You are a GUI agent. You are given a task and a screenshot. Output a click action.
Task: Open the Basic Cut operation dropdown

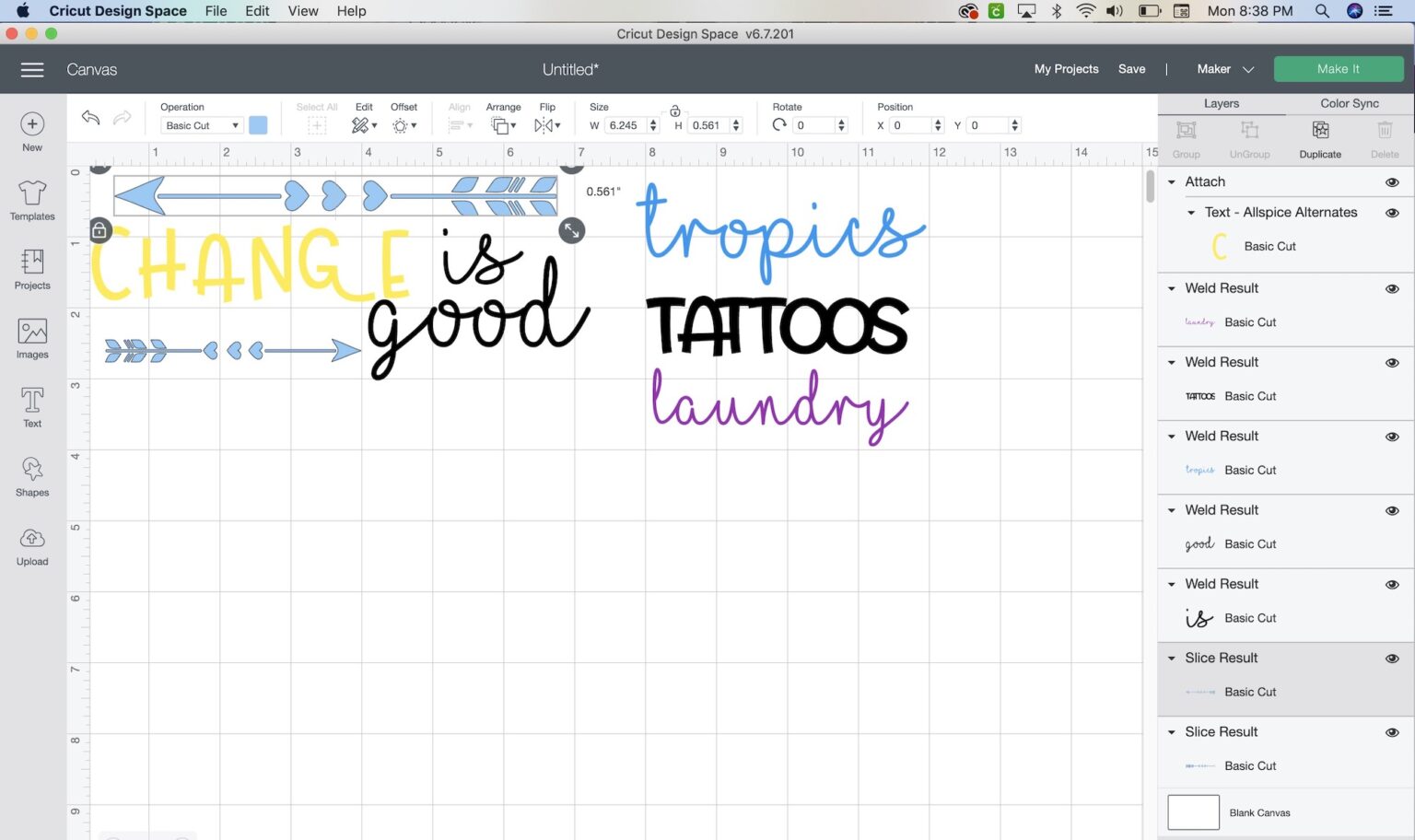coord(201,125)
